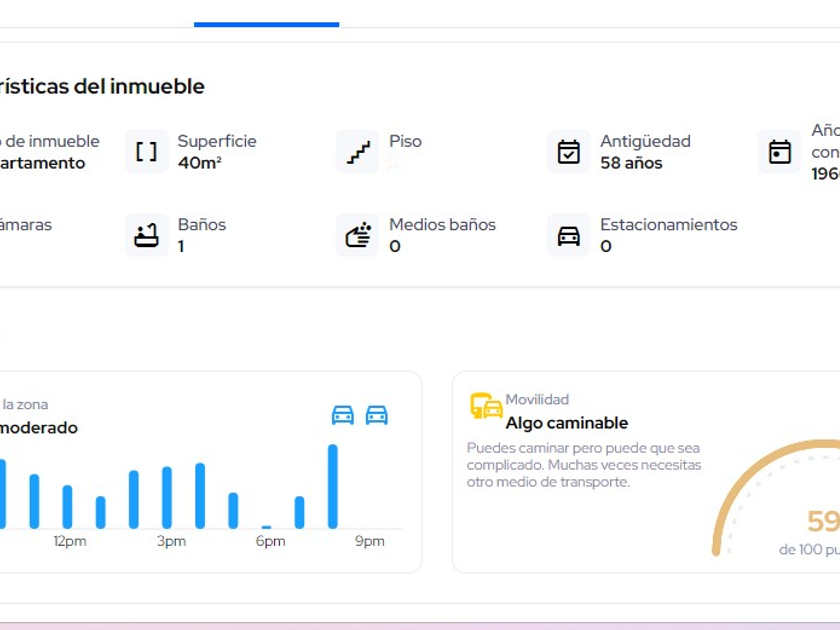Click the Estacionamientos car icon

pos(568,235)
